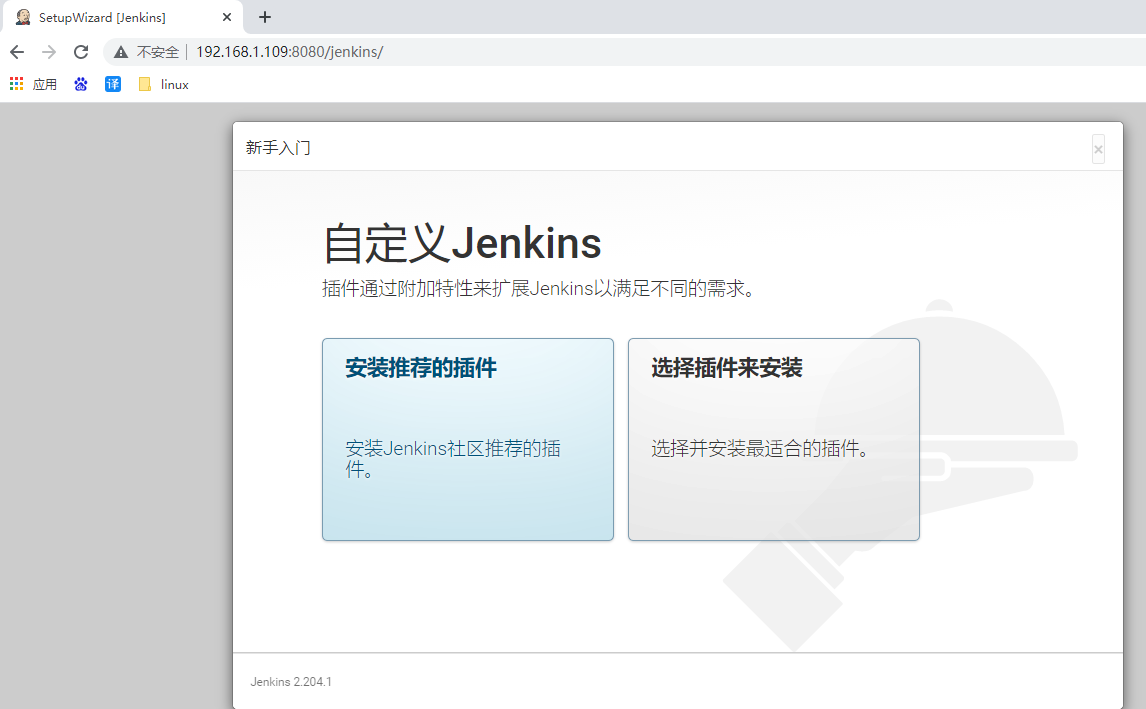
Task: Open the Baidu paw bookmark
Action: [80, 84]
